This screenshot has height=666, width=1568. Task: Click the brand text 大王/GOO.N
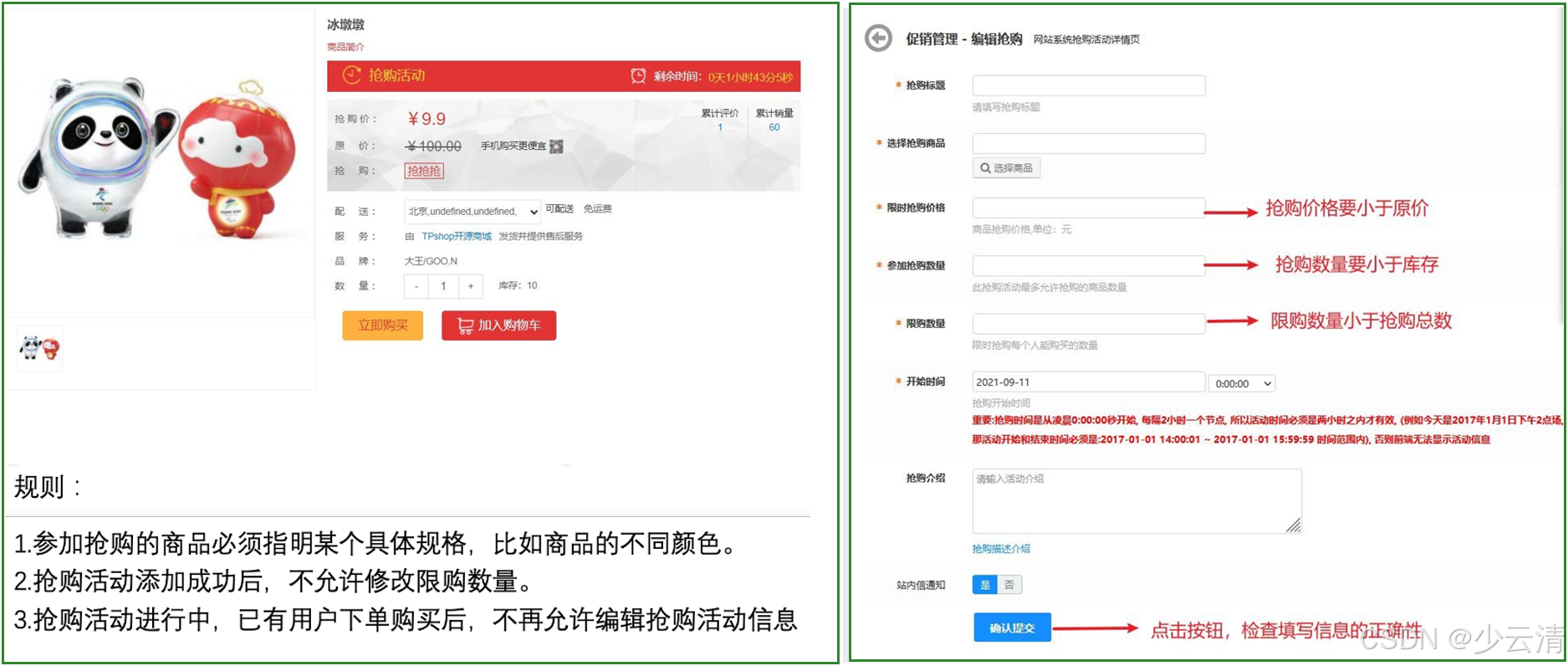coord(431,261)
